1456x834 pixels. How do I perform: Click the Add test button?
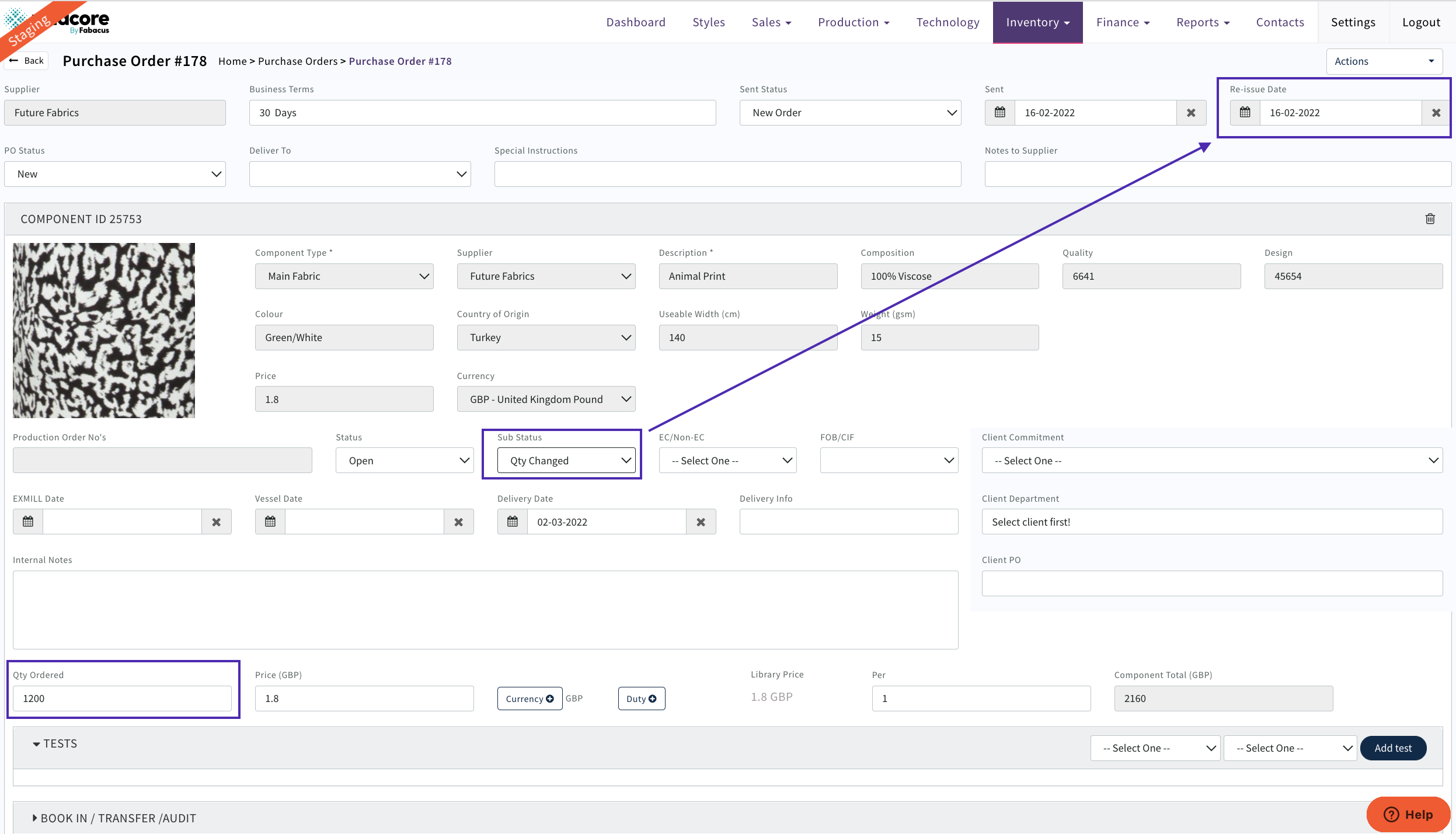click(1392, 748)
